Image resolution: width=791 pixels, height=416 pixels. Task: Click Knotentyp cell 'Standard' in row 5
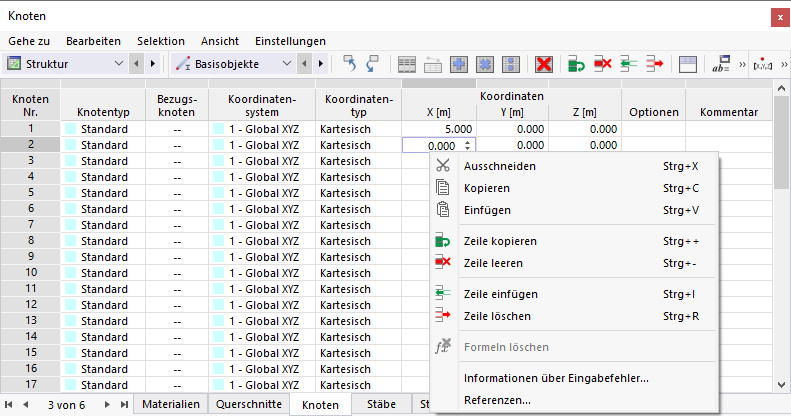point(103,193)
